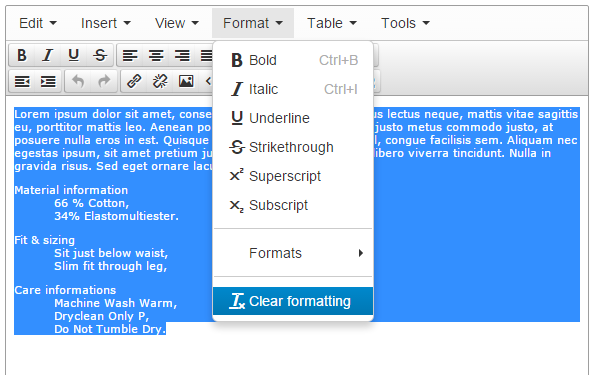Viewport: 599px width, 375px height.
Task: Remove link using unlink icon
Action: [160, 81]
